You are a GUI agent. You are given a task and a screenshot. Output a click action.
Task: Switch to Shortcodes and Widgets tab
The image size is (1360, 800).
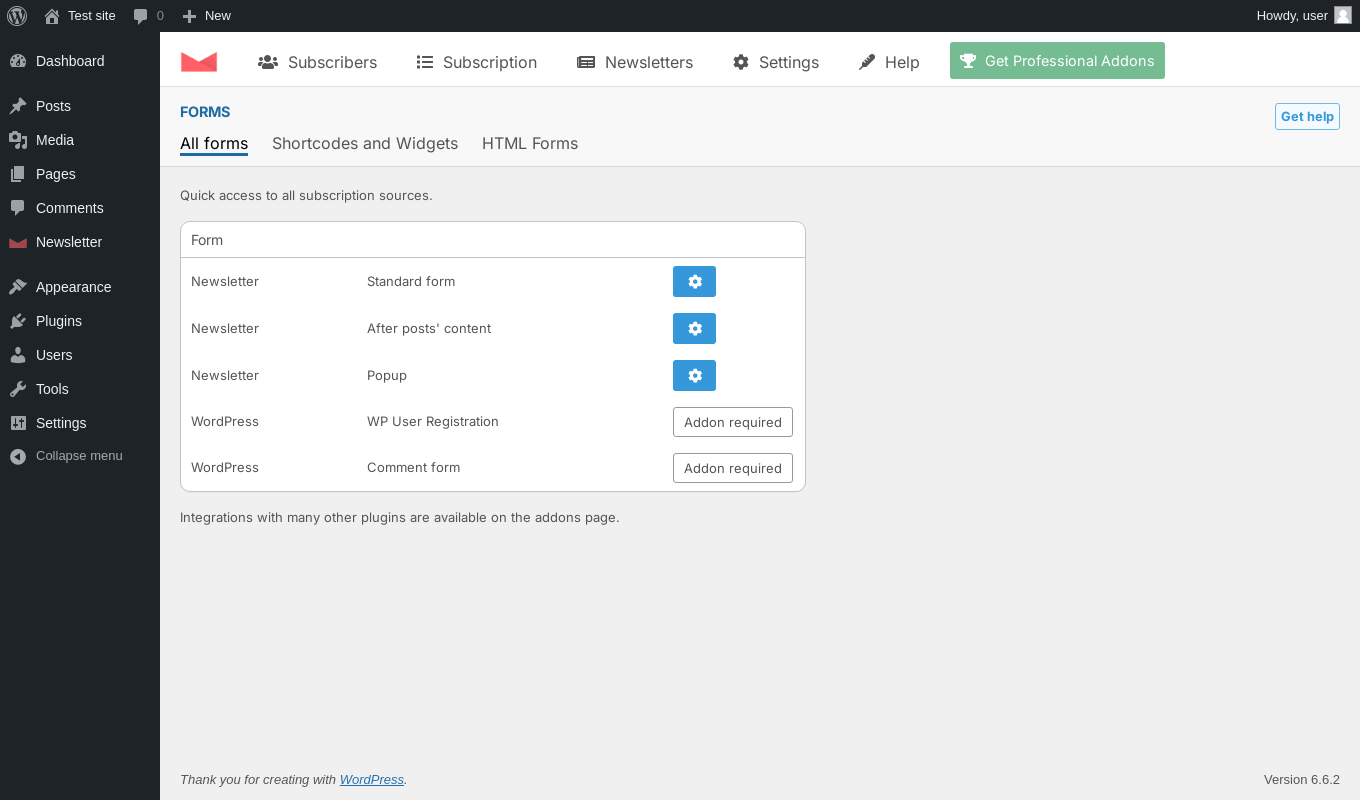pos(365,144)
